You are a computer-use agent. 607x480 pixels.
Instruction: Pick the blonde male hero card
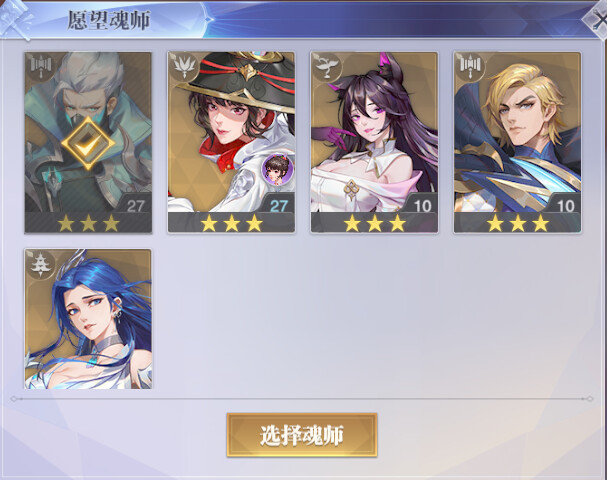(517, 142)
